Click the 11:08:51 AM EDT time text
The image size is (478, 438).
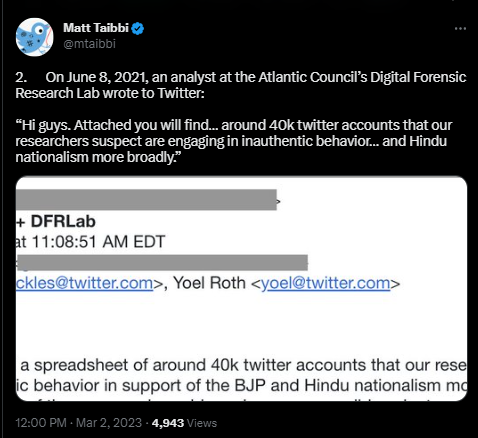click(90, 242)
